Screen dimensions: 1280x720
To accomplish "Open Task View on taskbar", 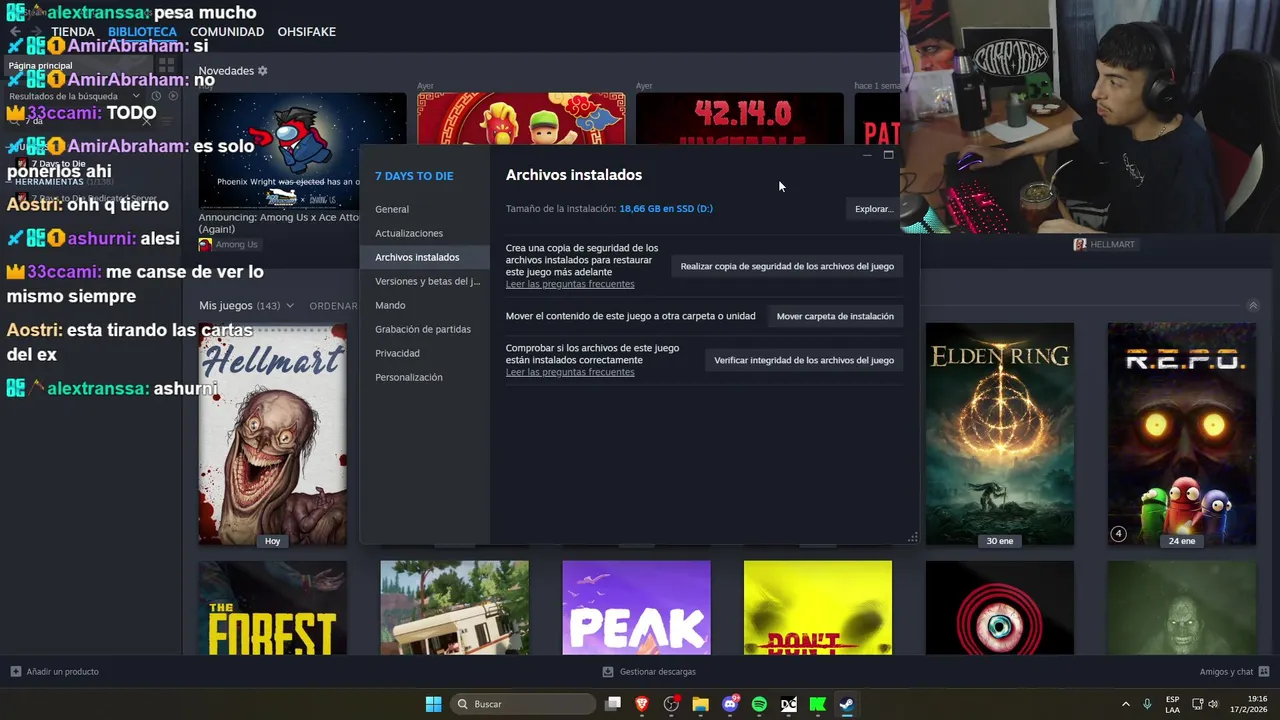I will pos(613,704).
